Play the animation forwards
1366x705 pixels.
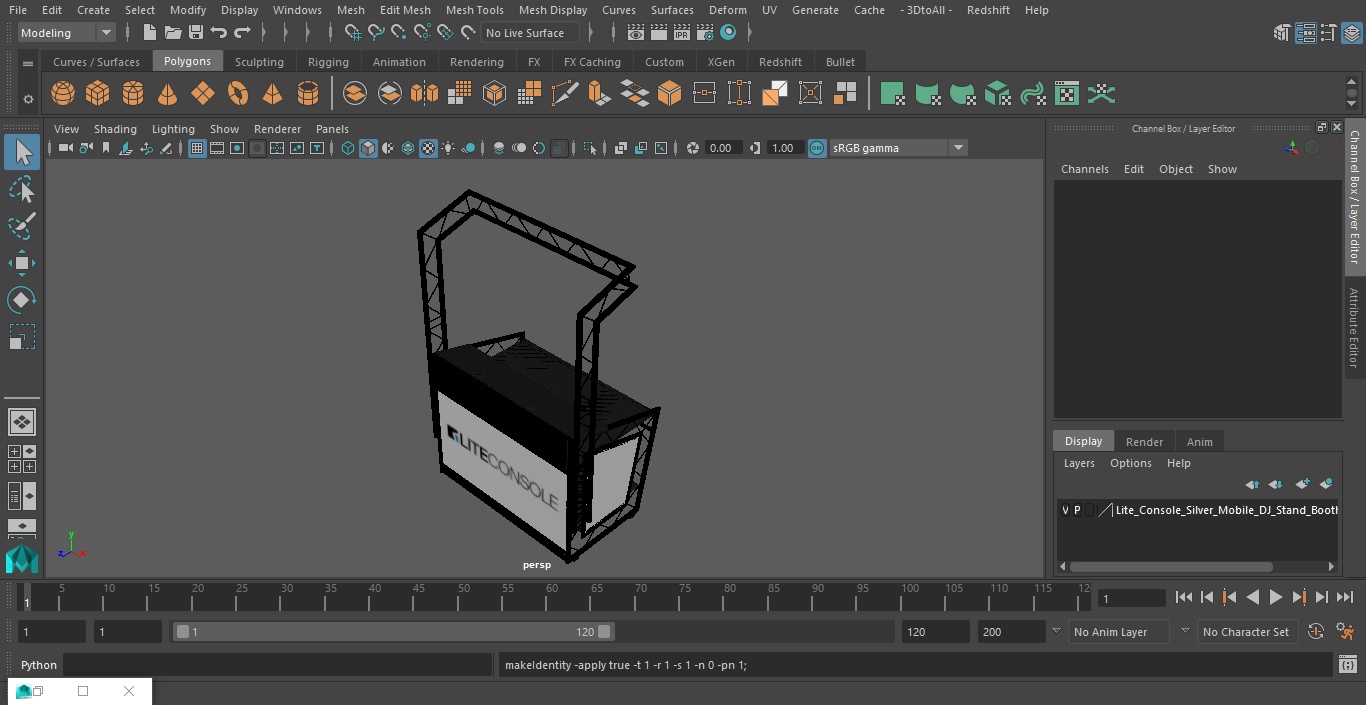point(1276,597)
